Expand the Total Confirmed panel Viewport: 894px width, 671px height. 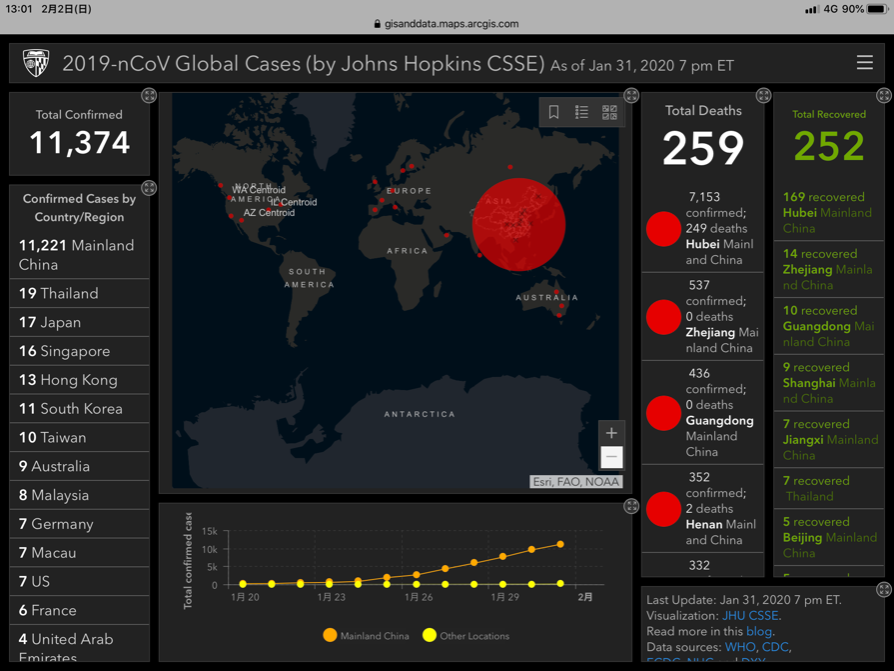149,95
